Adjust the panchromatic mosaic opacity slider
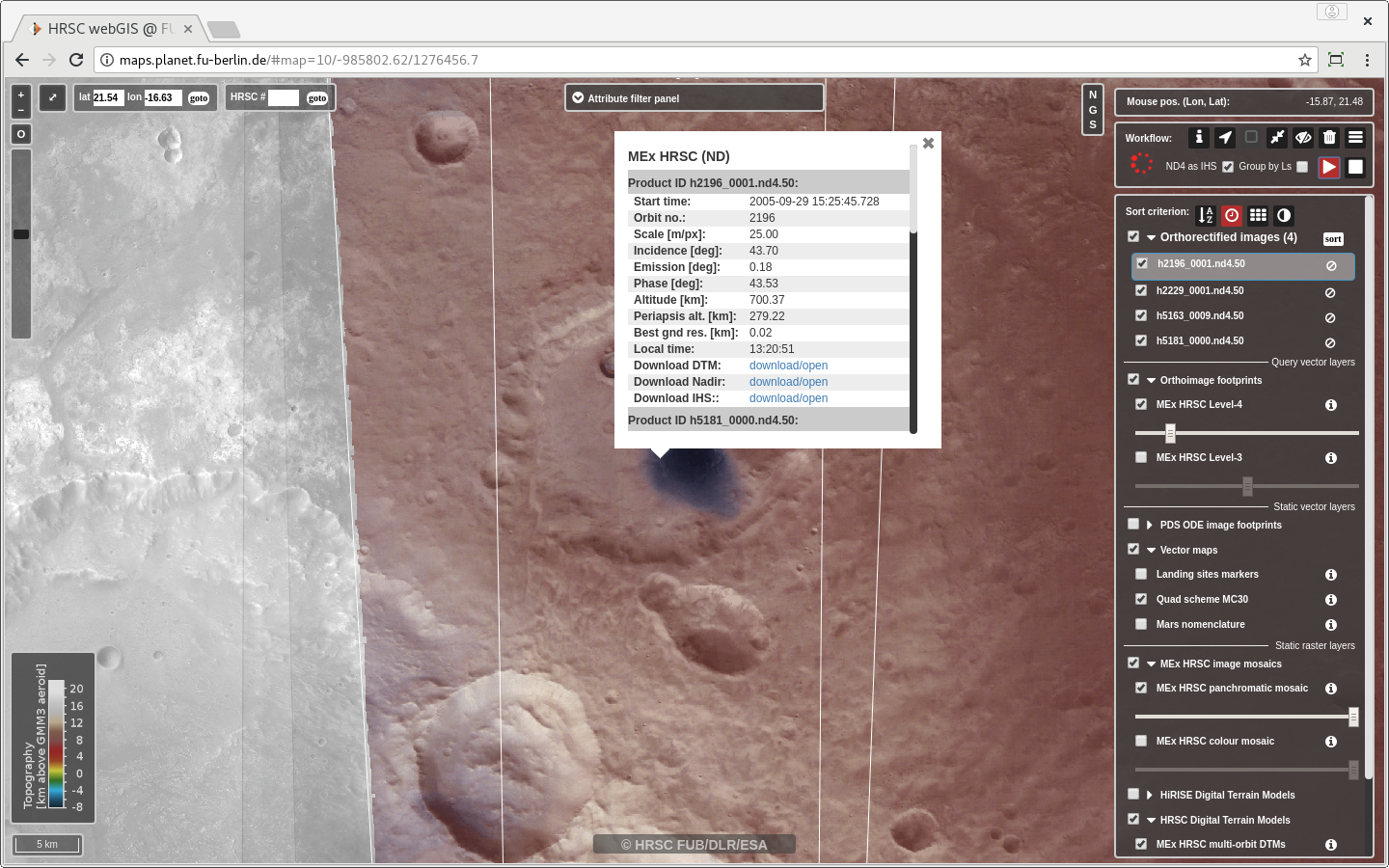 1247,717
